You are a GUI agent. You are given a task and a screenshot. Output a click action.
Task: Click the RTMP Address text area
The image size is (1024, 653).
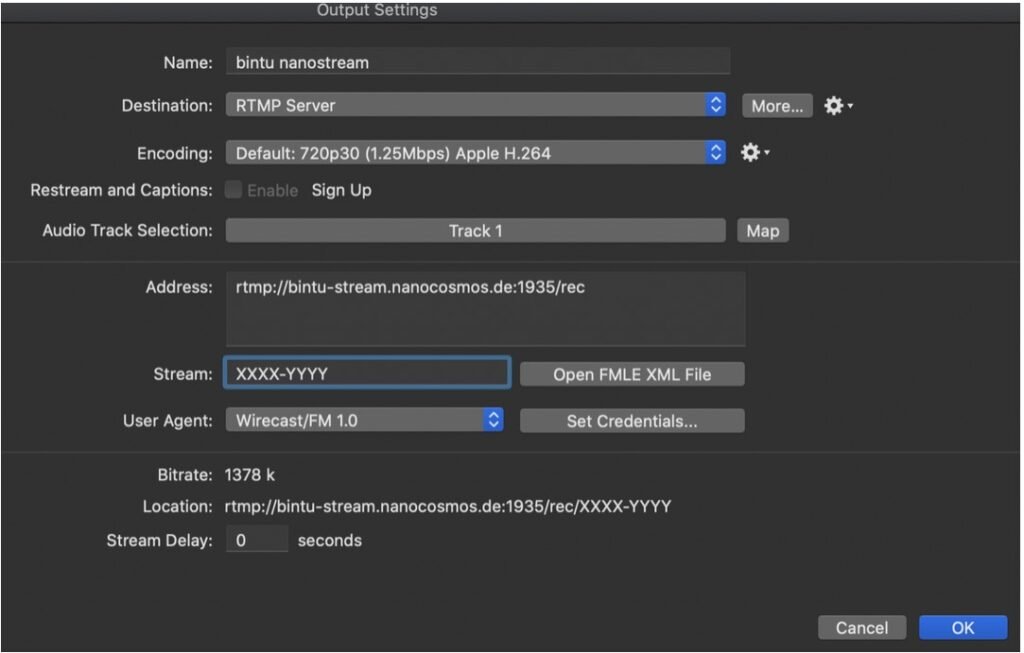(x=487, y=308)
